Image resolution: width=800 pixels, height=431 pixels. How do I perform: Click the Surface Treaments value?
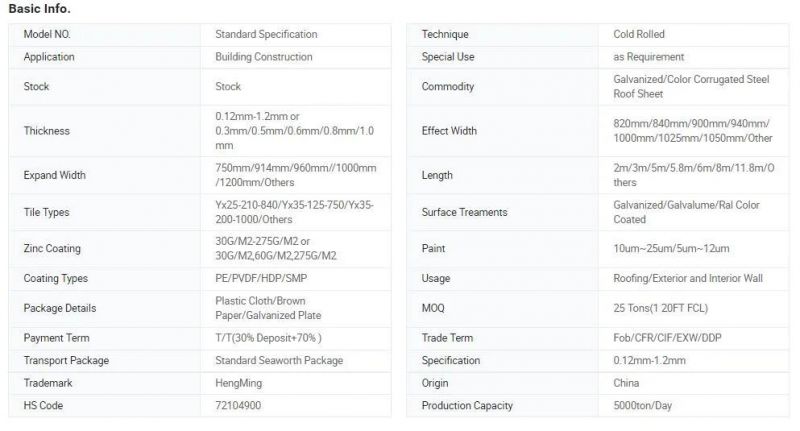686,212
